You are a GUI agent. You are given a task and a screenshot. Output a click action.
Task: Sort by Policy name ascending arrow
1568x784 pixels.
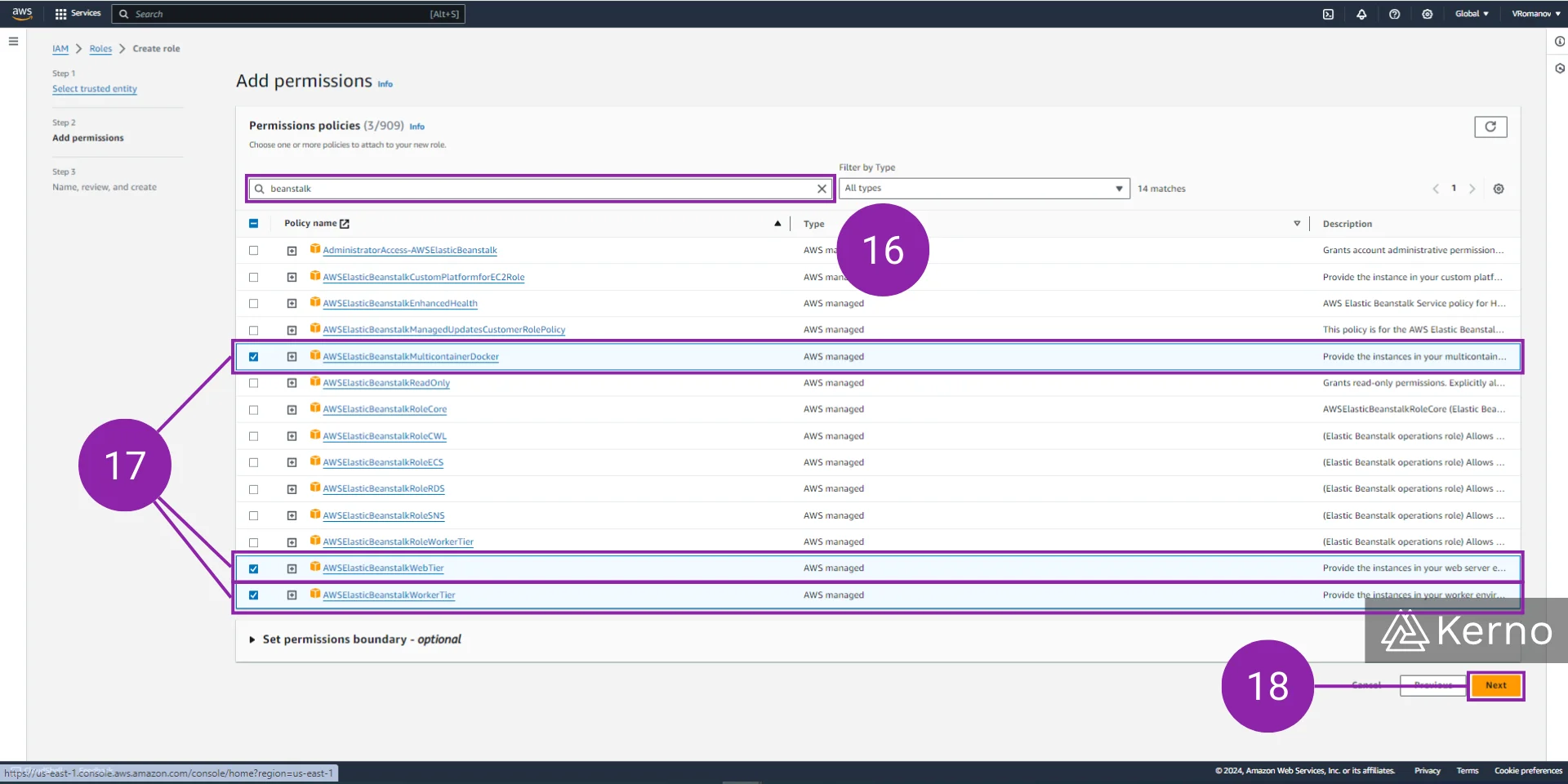point(777,223)
